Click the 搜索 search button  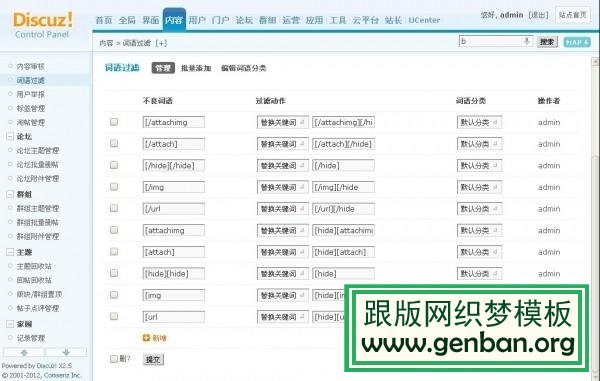click(x=547, y=42)
